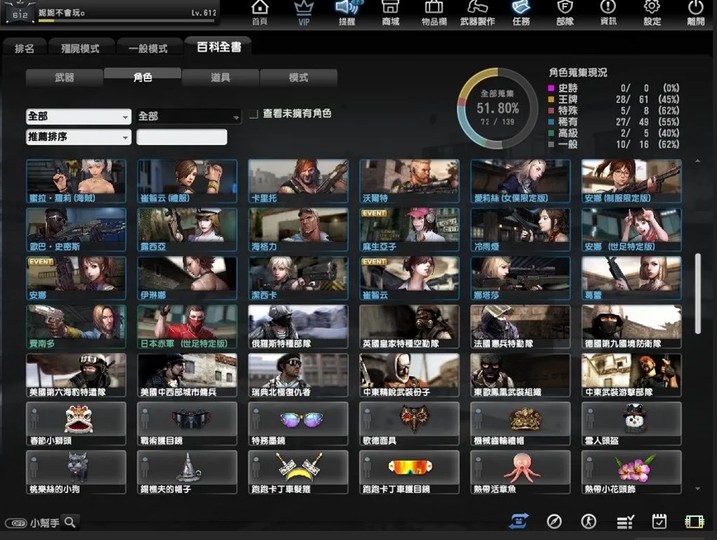Open the 資訊 info icon
Image resolution: width=717 pixels, height=540 pixels.
pyautogui.click(x=608, y=13)
